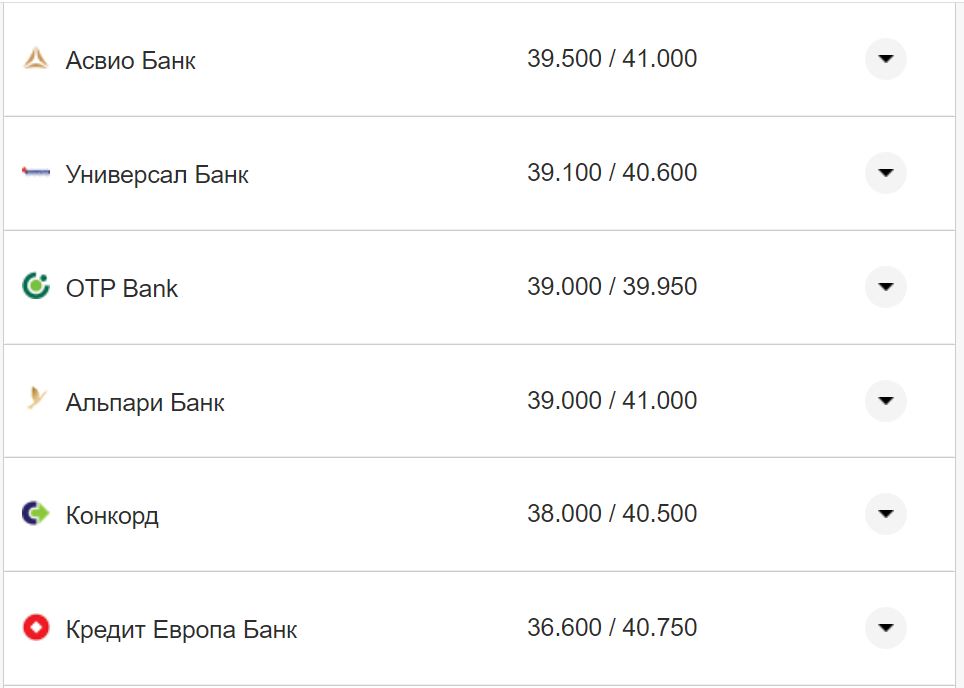Click the Конкорд logo icon

tap(36, 514)
